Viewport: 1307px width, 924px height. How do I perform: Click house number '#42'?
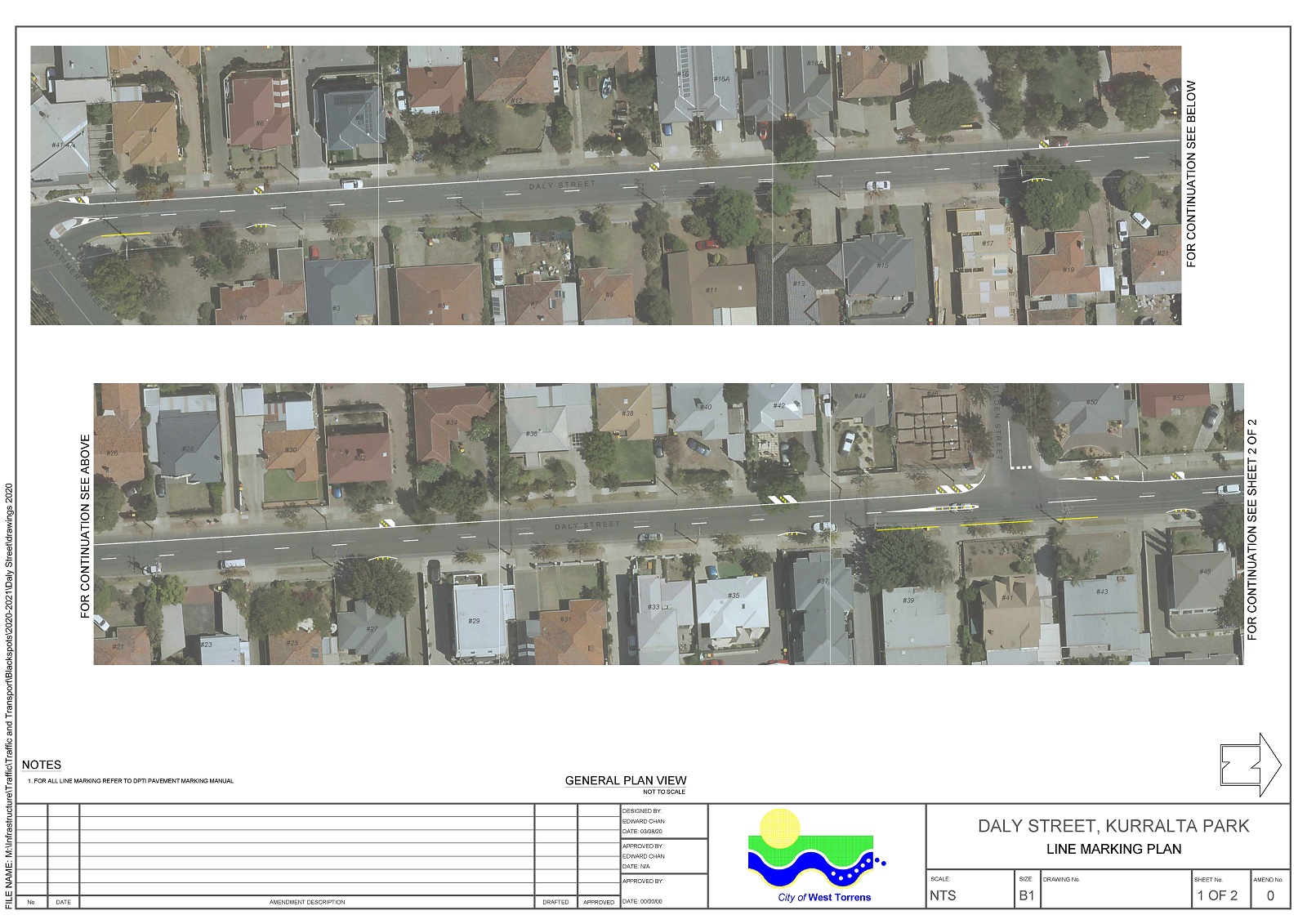coord(779,406)
